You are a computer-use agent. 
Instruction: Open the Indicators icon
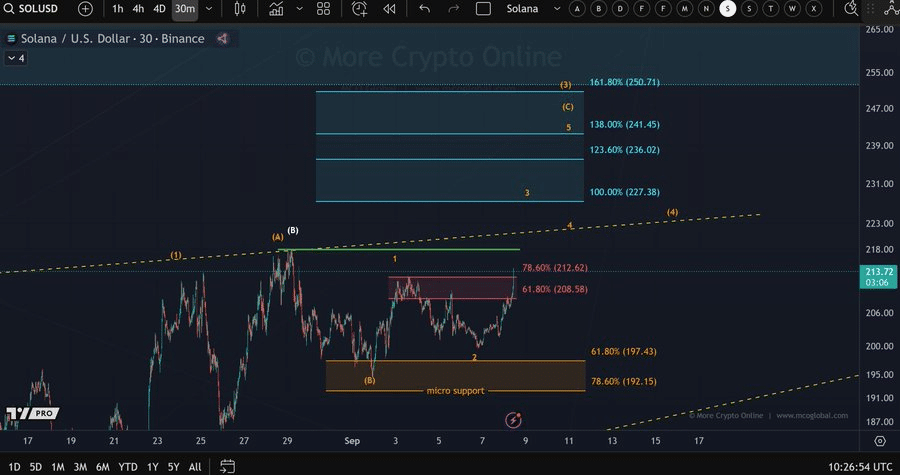(276, 9)
